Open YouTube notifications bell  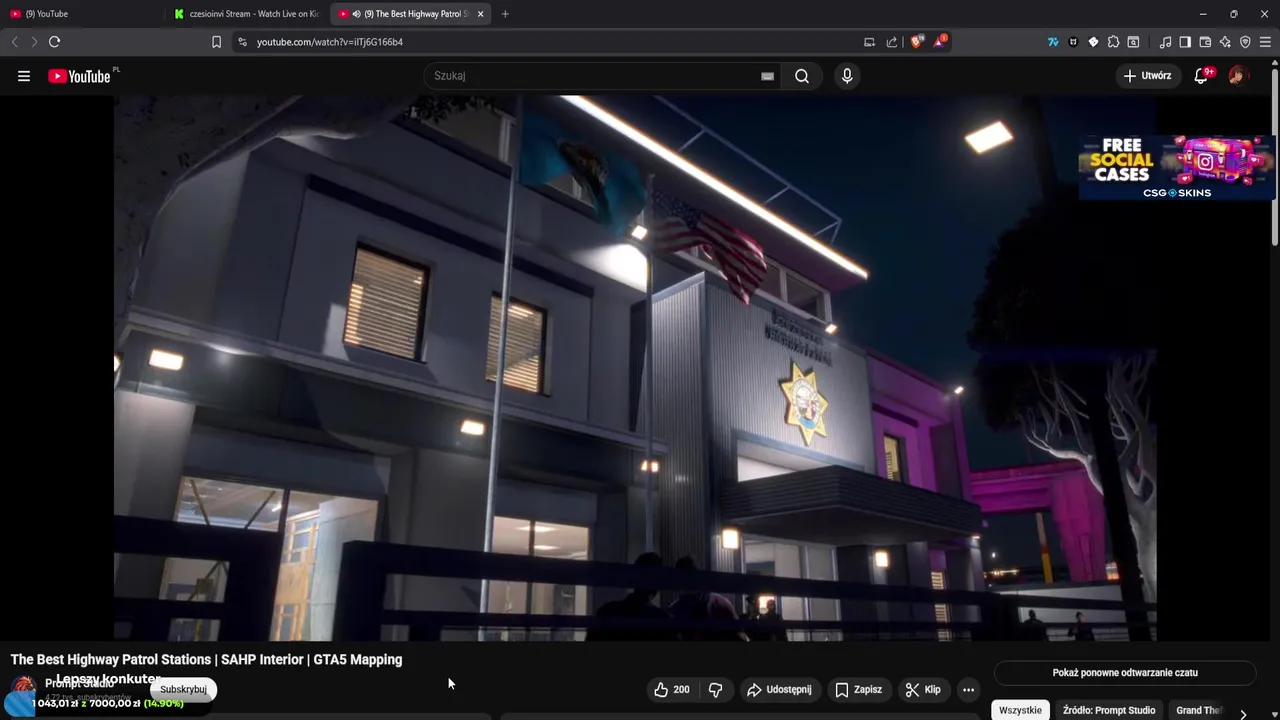coord(1202,76)
